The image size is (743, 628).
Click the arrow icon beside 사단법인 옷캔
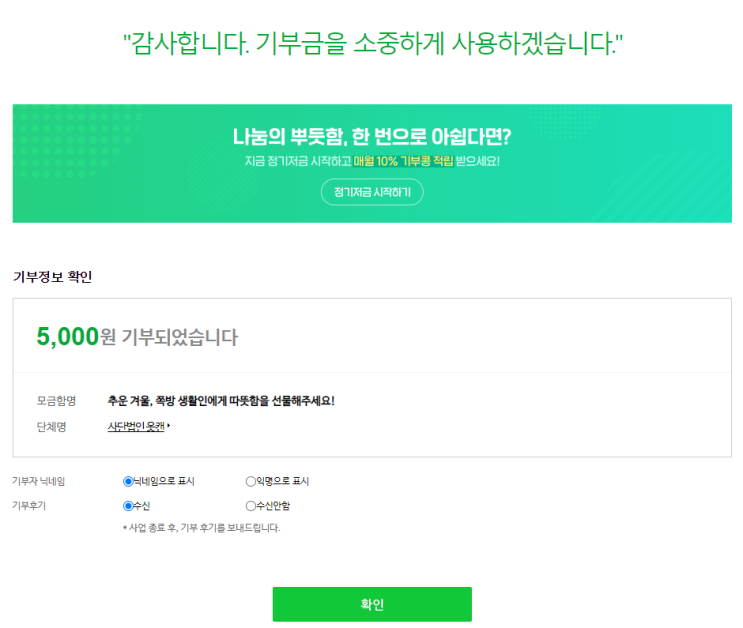[x=169, y=427]
